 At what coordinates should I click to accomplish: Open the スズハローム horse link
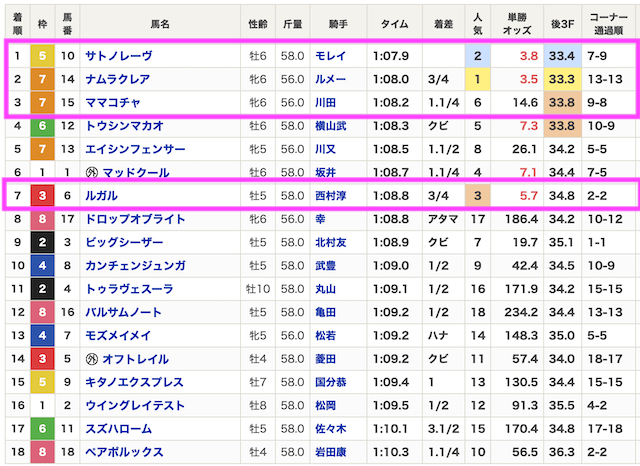(118, 429)
